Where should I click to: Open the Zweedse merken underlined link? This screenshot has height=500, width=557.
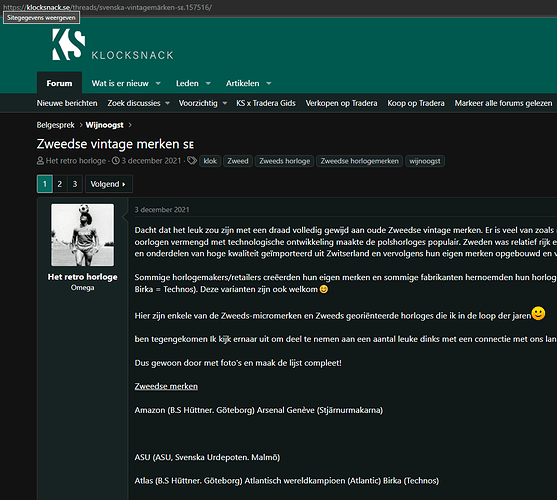click(x=166, y=386)
